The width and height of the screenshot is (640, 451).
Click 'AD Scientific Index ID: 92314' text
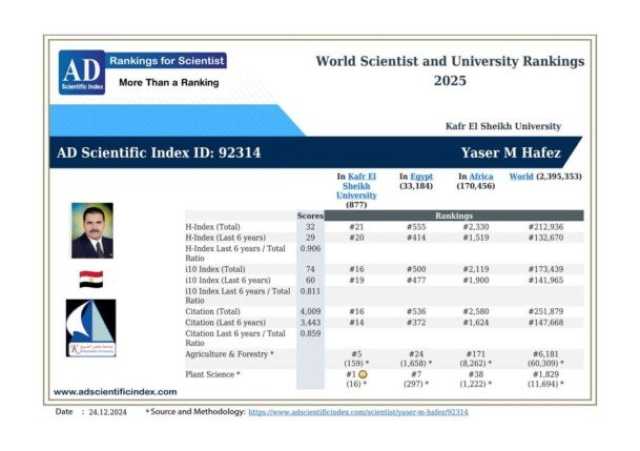[159, 153]
